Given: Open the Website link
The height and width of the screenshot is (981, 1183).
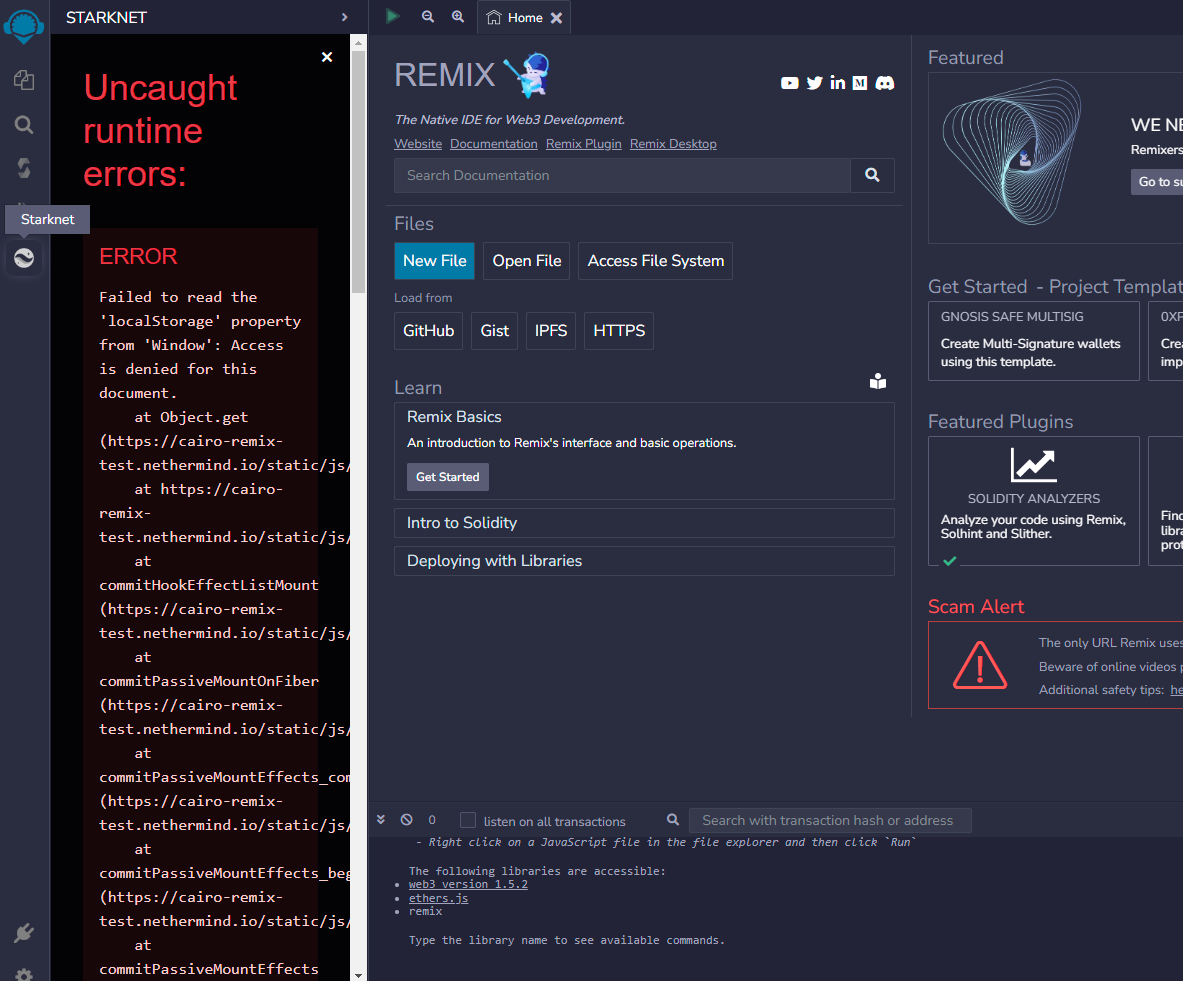Looking at the screenshot, I should click(418, 143).
